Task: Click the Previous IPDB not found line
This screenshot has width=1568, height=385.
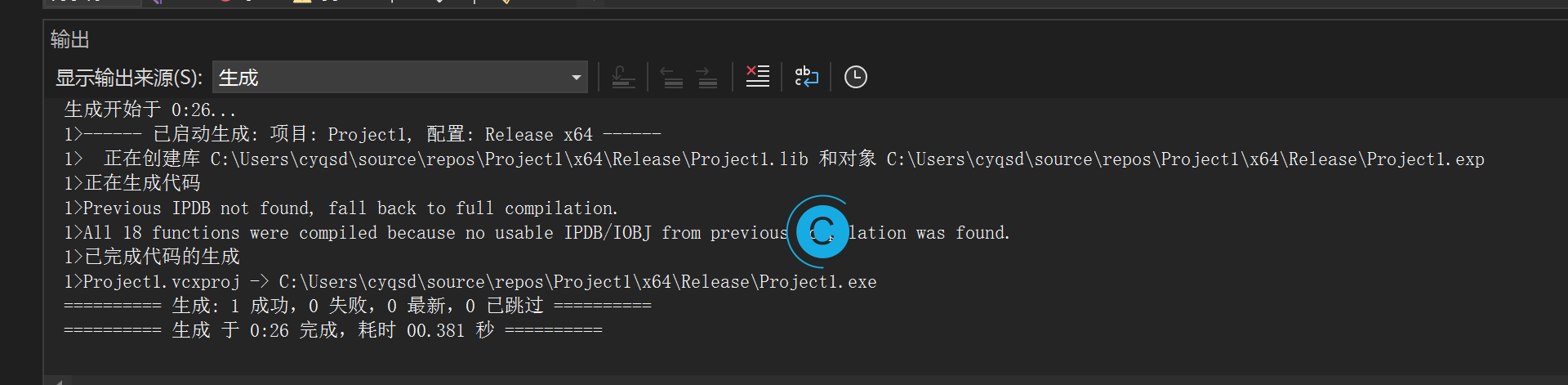Action: click(x=341, y=208)
